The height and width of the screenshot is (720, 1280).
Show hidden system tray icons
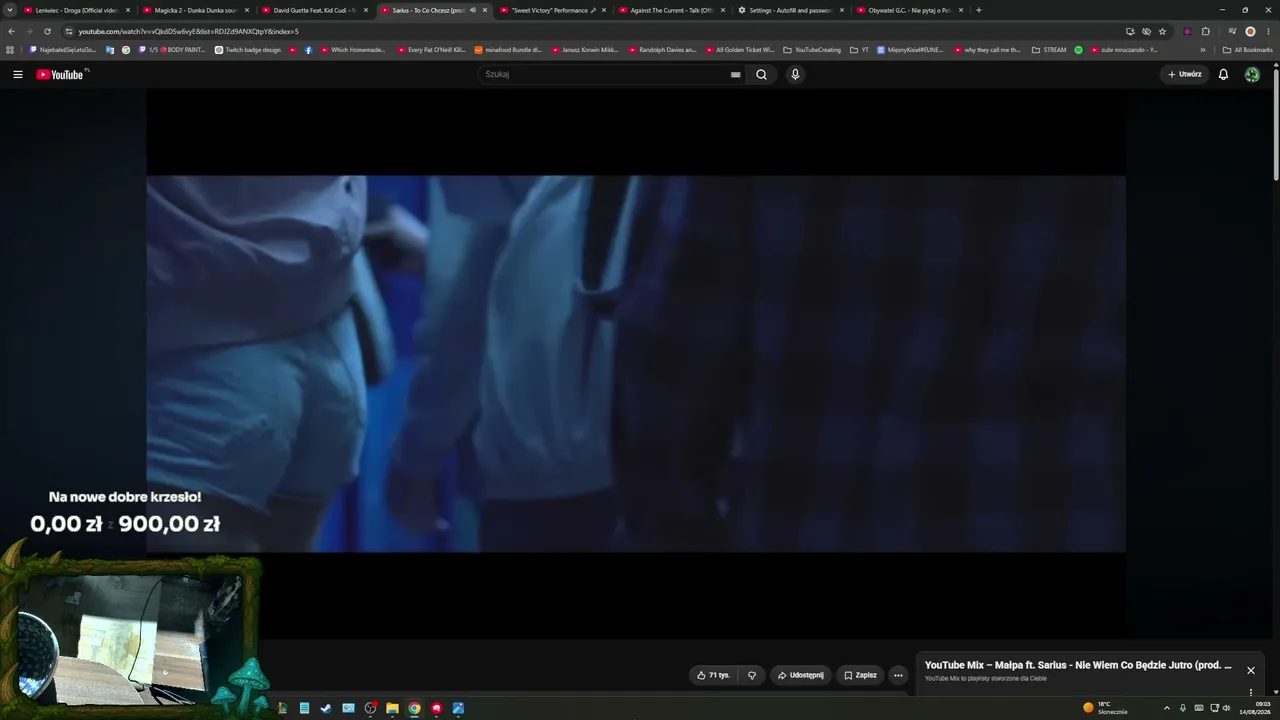[x=1166, y=708]
